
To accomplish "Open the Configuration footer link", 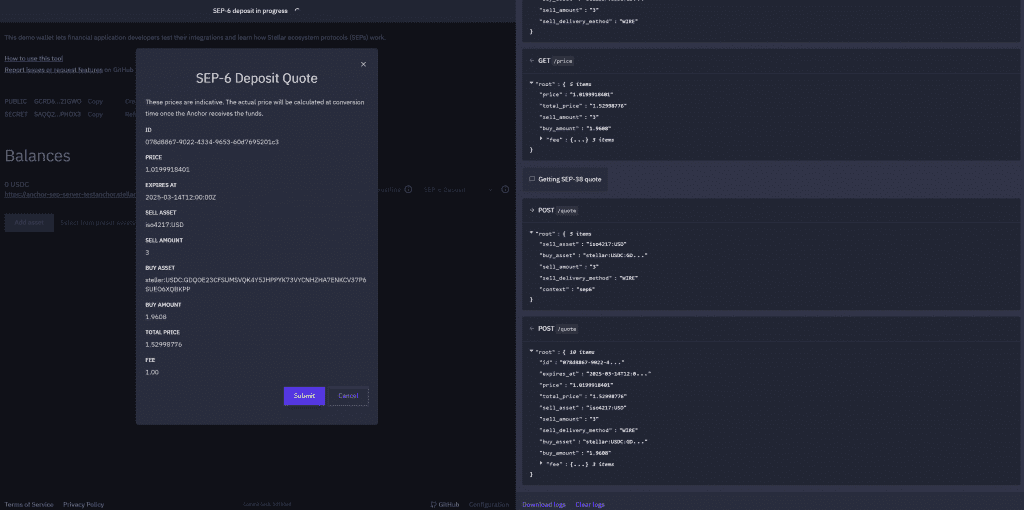I will coord(489,504).
